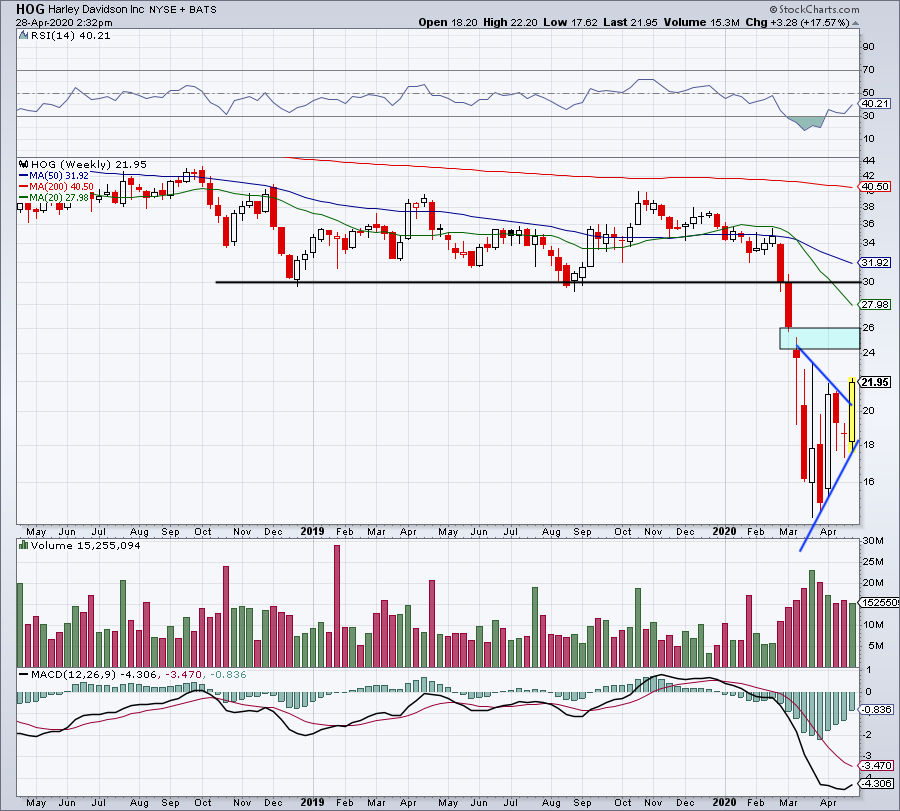Click the Last 21.95 quote value
Image resolution: width=900 pixels, height=811 pixels.
[x=630, y=22]
